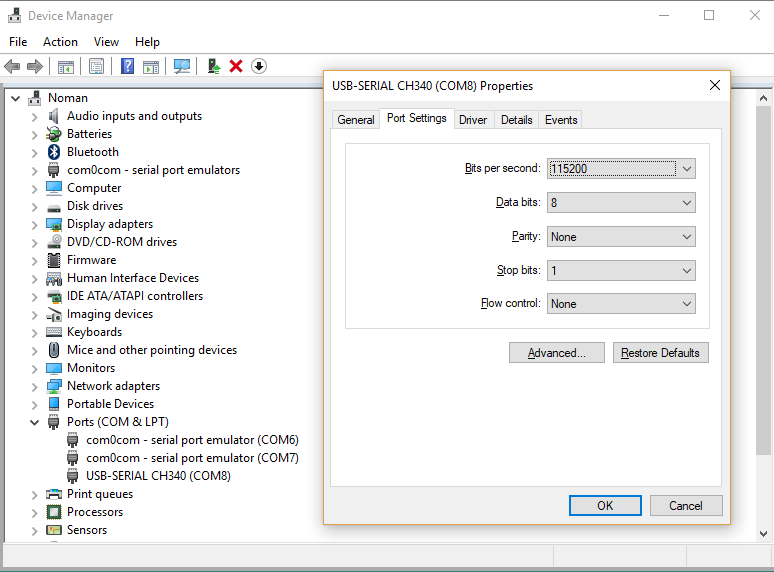
Task: Select com0com serial port emulator (COM7)
Action: 192,458
